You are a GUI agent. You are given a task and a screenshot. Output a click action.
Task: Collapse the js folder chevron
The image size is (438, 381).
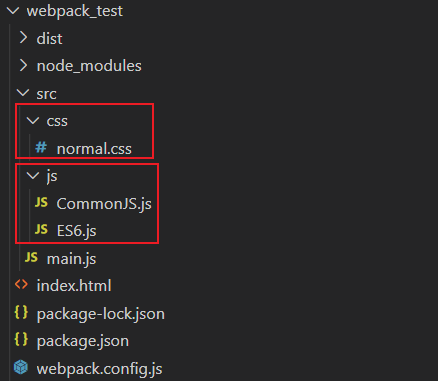click(x=33, y=175)
